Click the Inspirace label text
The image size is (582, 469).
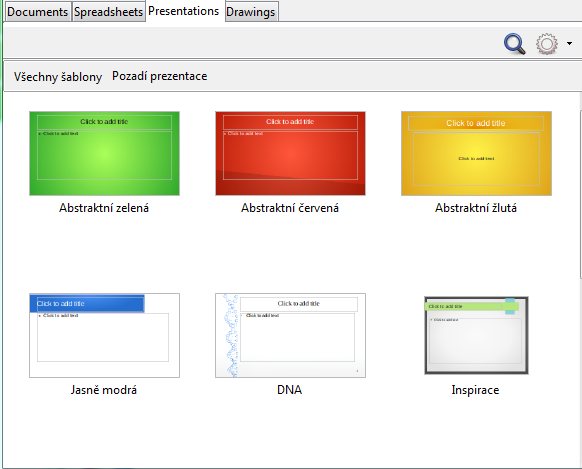pos(475,390)
